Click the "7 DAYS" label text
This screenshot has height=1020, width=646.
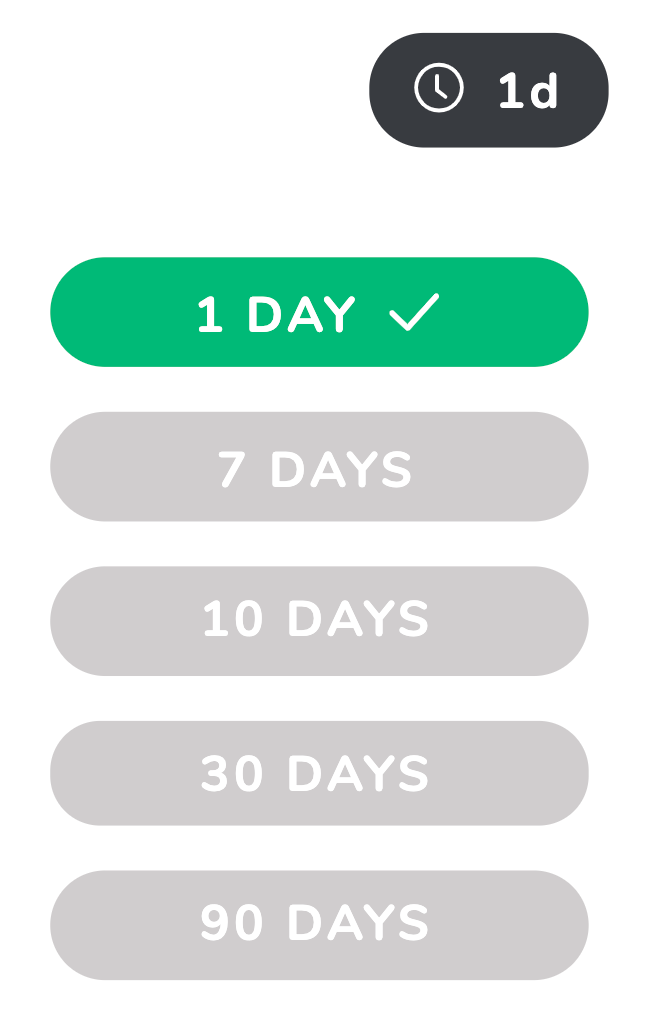(315, 468)
